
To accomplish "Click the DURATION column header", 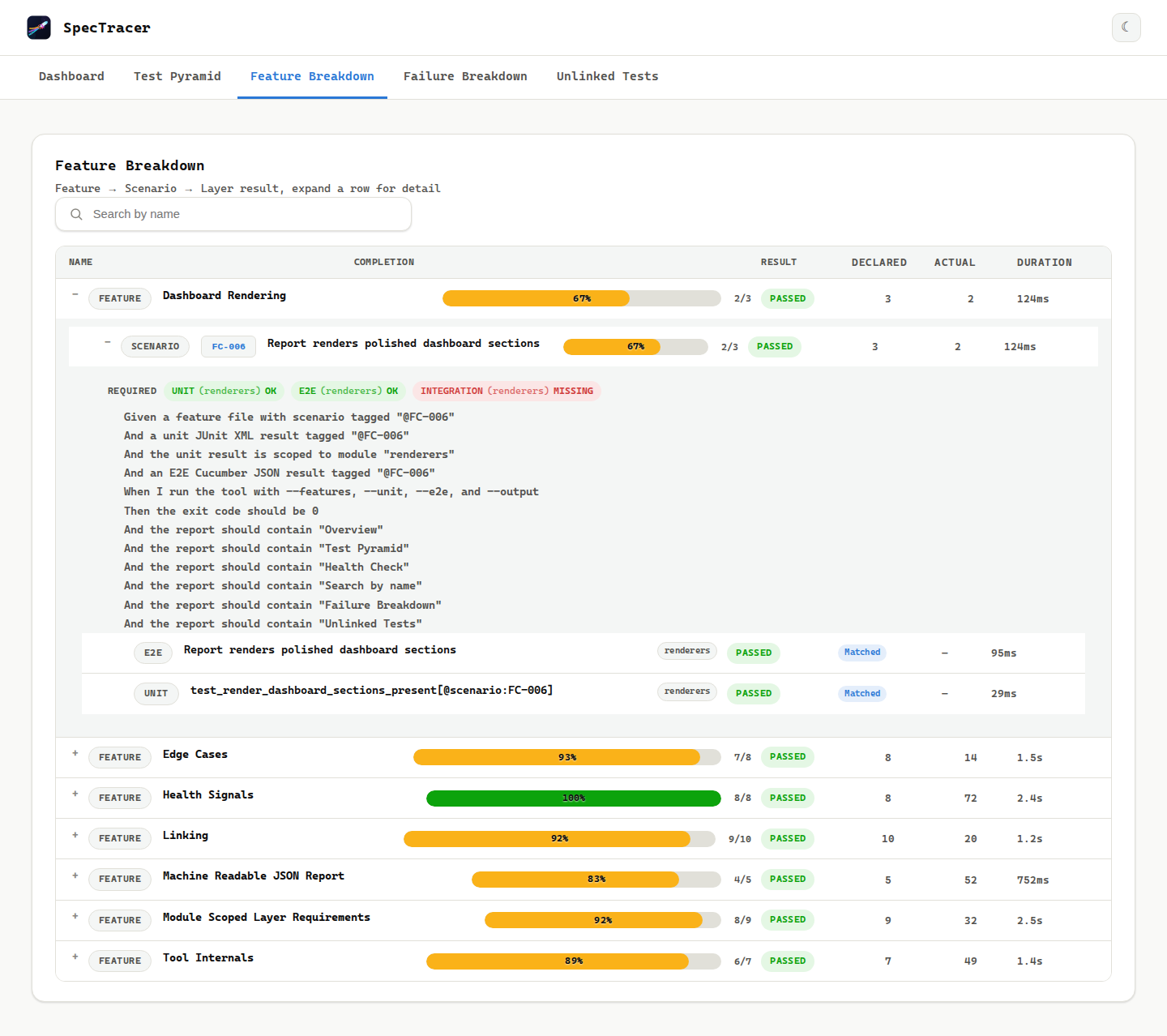I will [x=1045, y=263].
